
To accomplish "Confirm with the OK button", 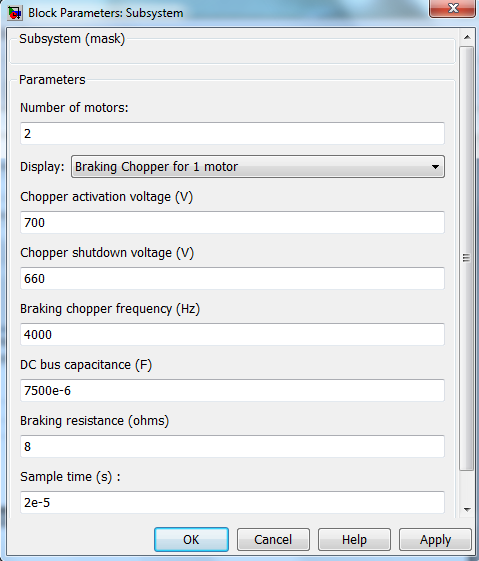I will pyautogui.click(x=191, y=539).
